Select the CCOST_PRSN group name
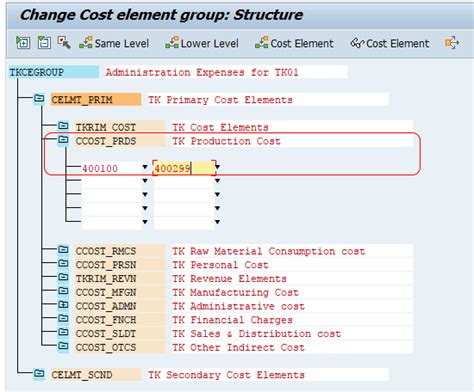This screenshot has height=392, width=474. click(120, 265)
